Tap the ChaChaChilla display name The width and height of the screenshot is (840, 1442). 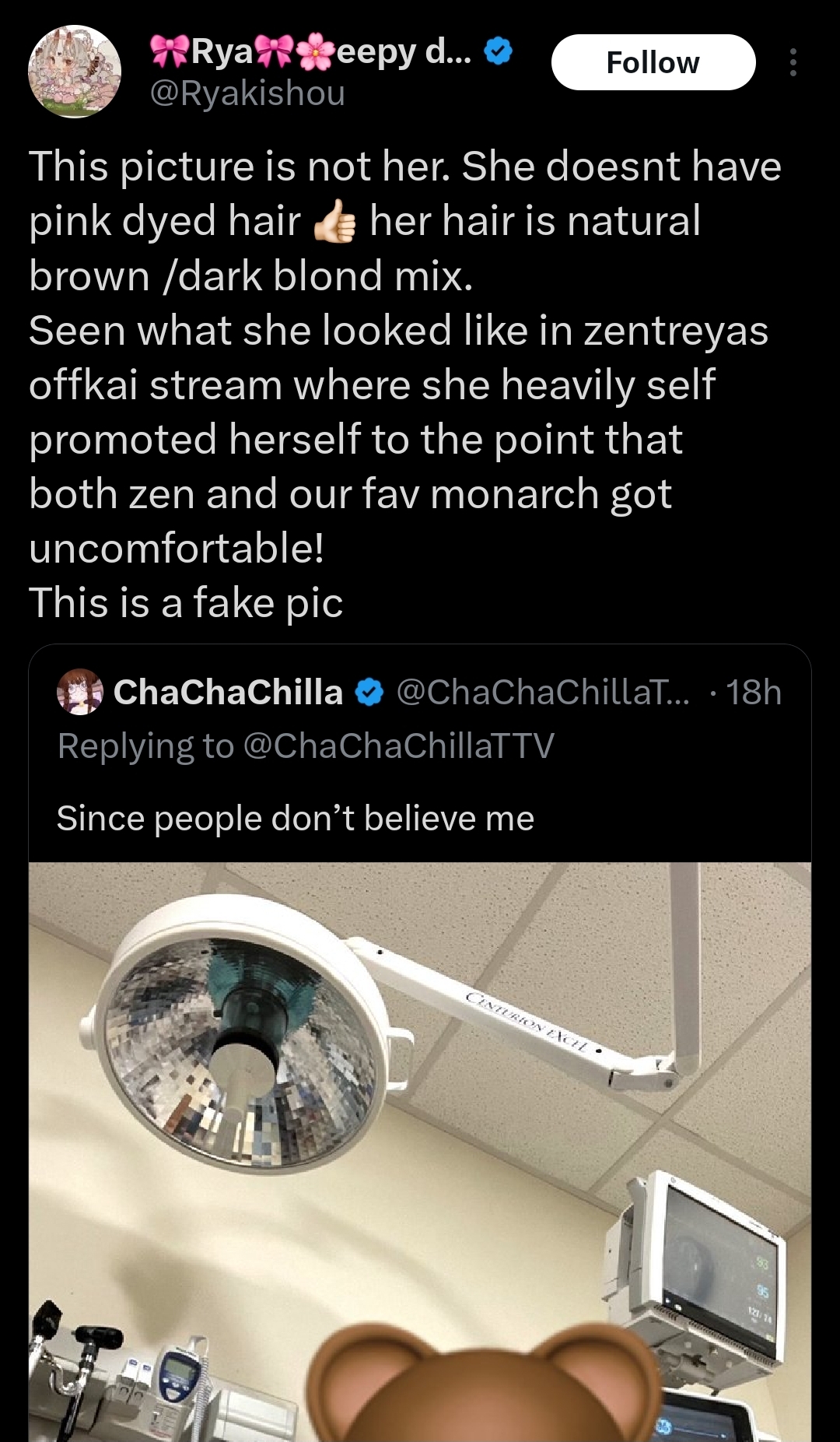(x=228, y=692)
